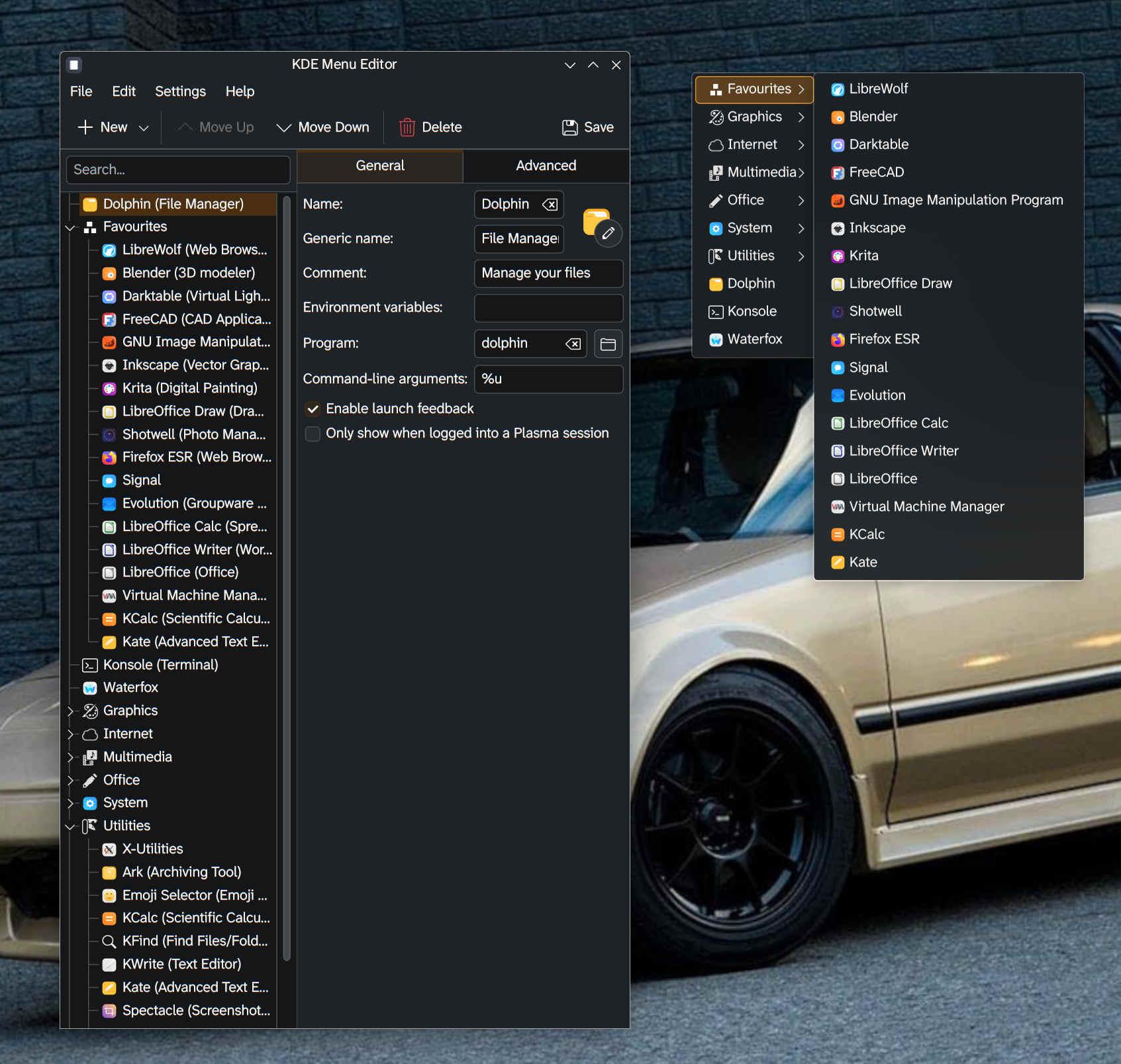1121x1064 pixels.
Task: Click into the Search field
Action: pos(178,170)
